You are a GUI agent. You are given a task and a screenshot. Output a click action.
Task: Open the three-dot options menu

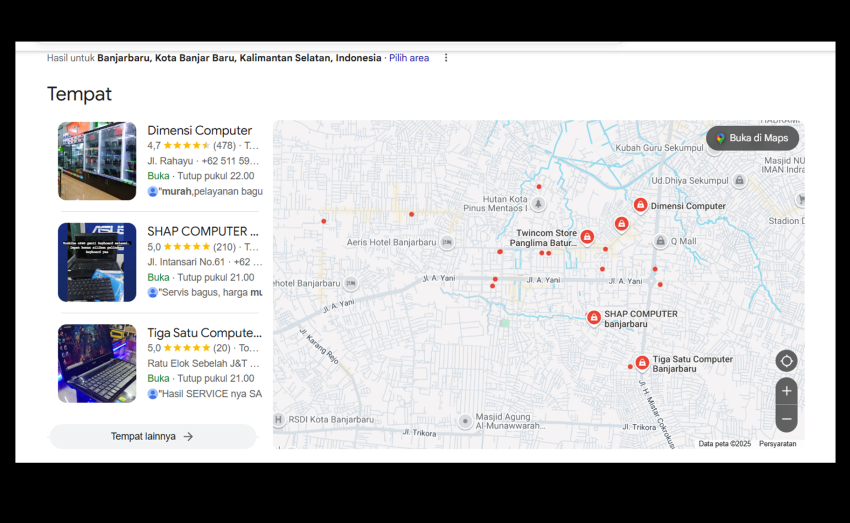tap(446, 58)
